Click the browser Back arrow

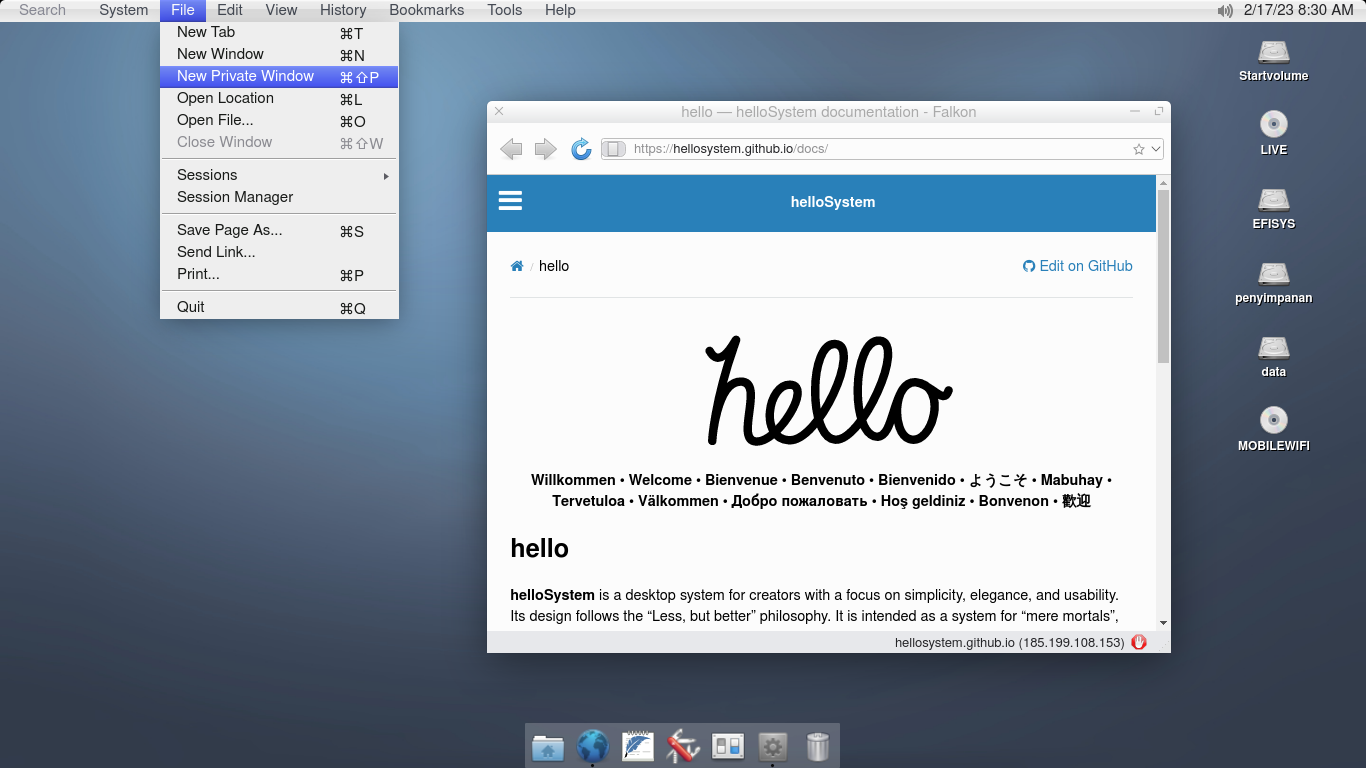[511, 149]
